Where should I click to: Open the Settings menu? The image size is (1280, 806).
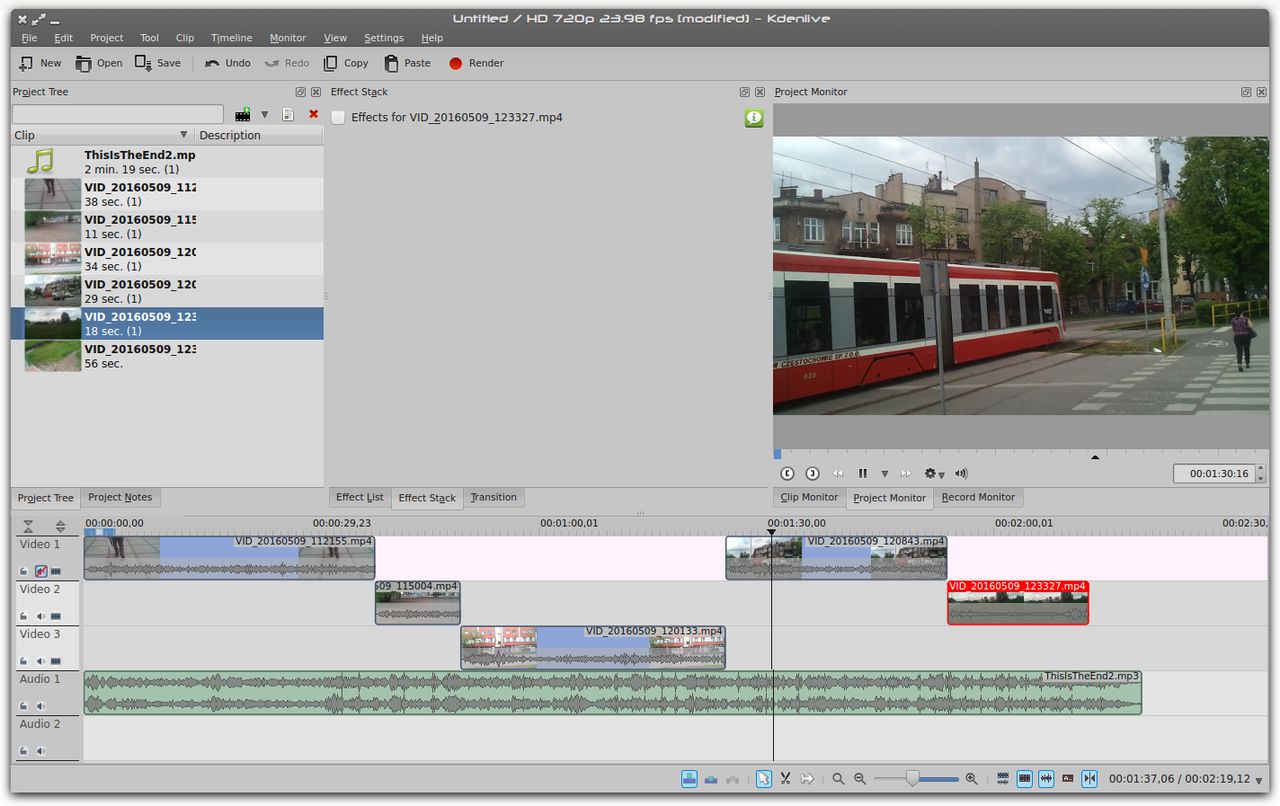(384, 38)
